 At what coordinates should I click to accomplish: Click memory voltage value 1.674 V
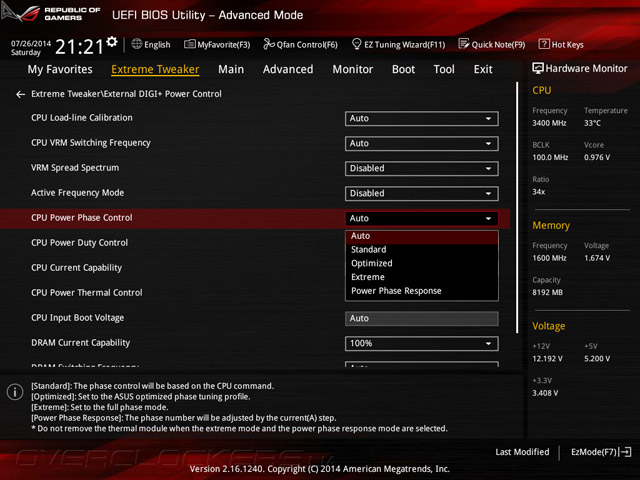click(597, 258)
